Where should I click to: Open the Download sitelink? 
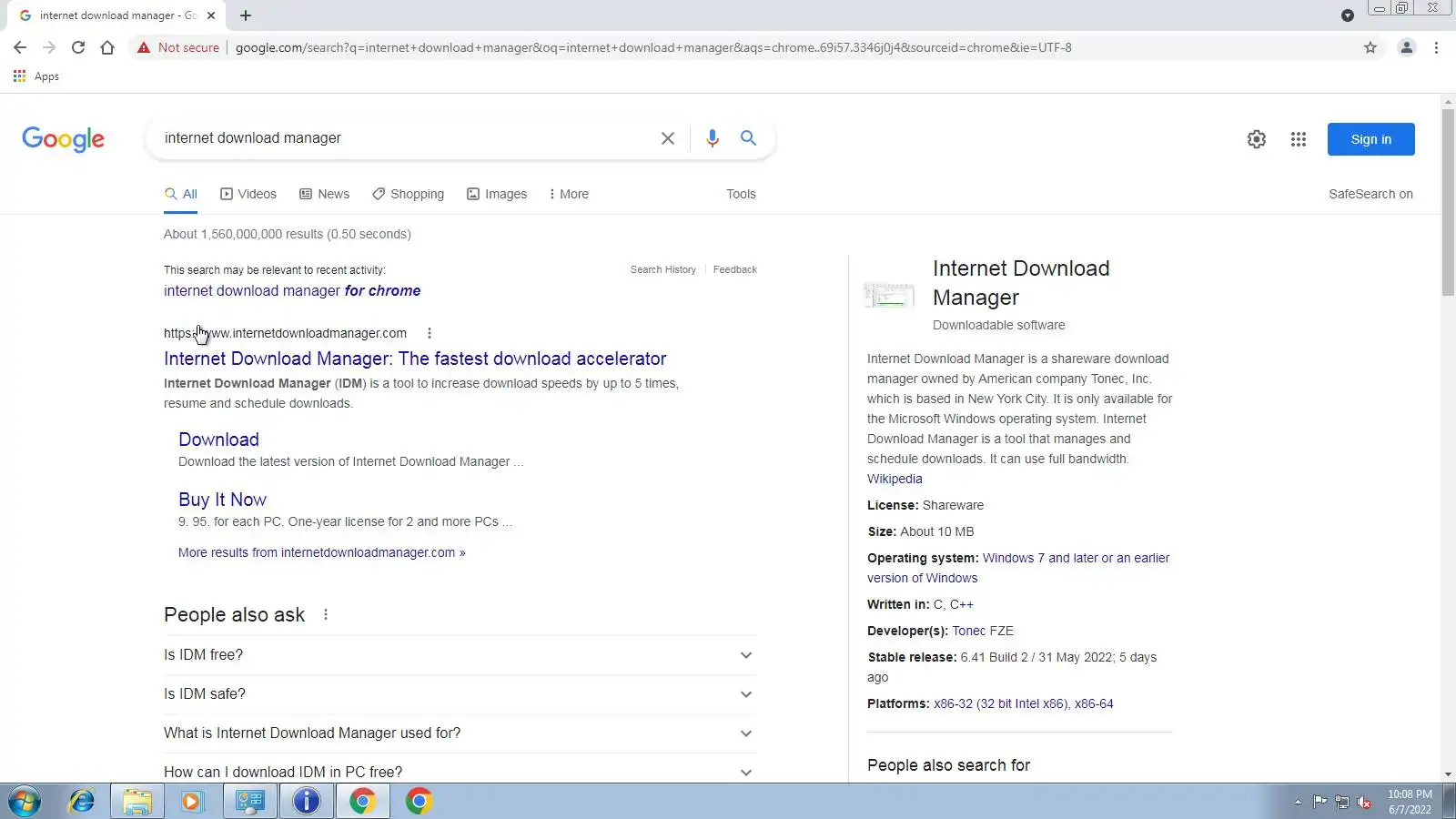pos(218,440)
